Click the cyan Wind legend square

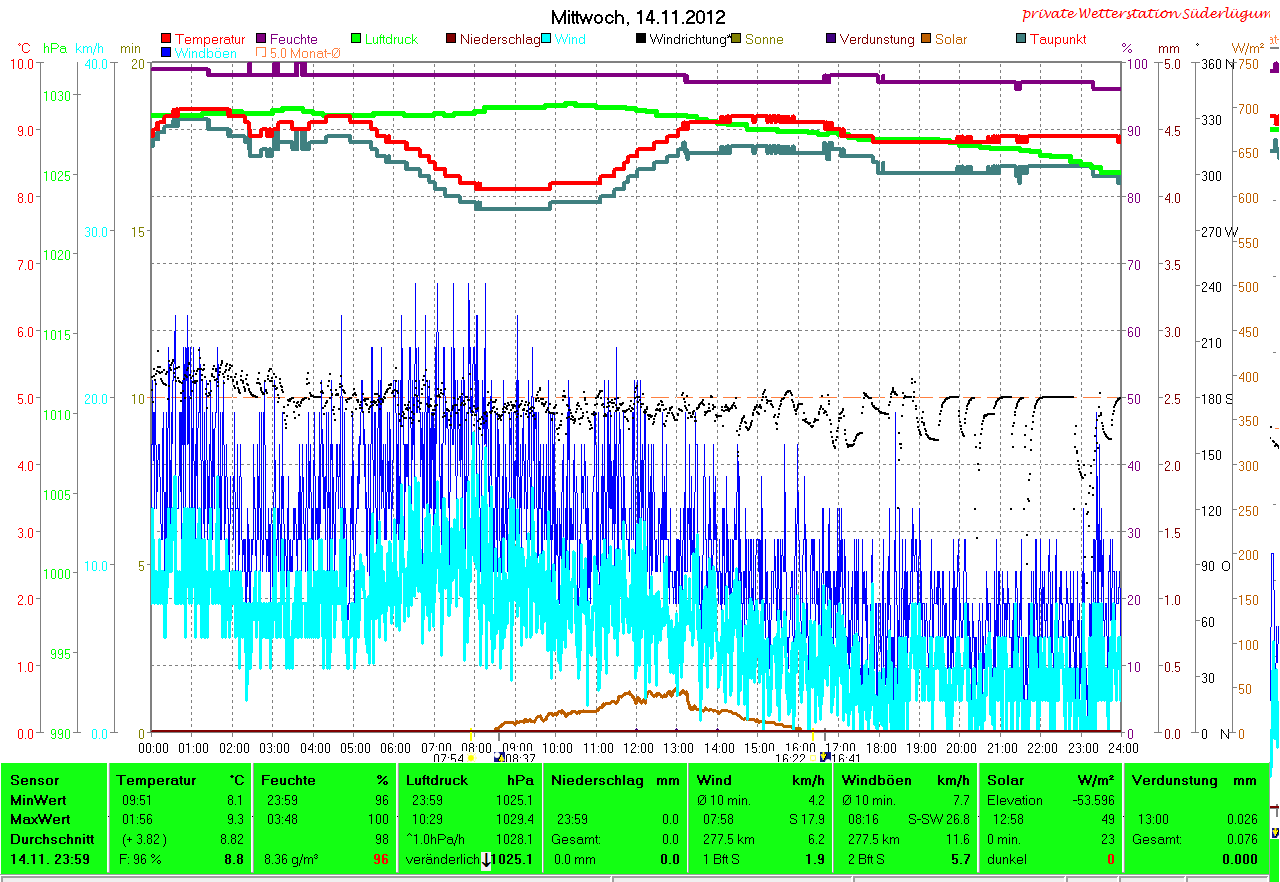pyautogui.click(x=547, y=40)
